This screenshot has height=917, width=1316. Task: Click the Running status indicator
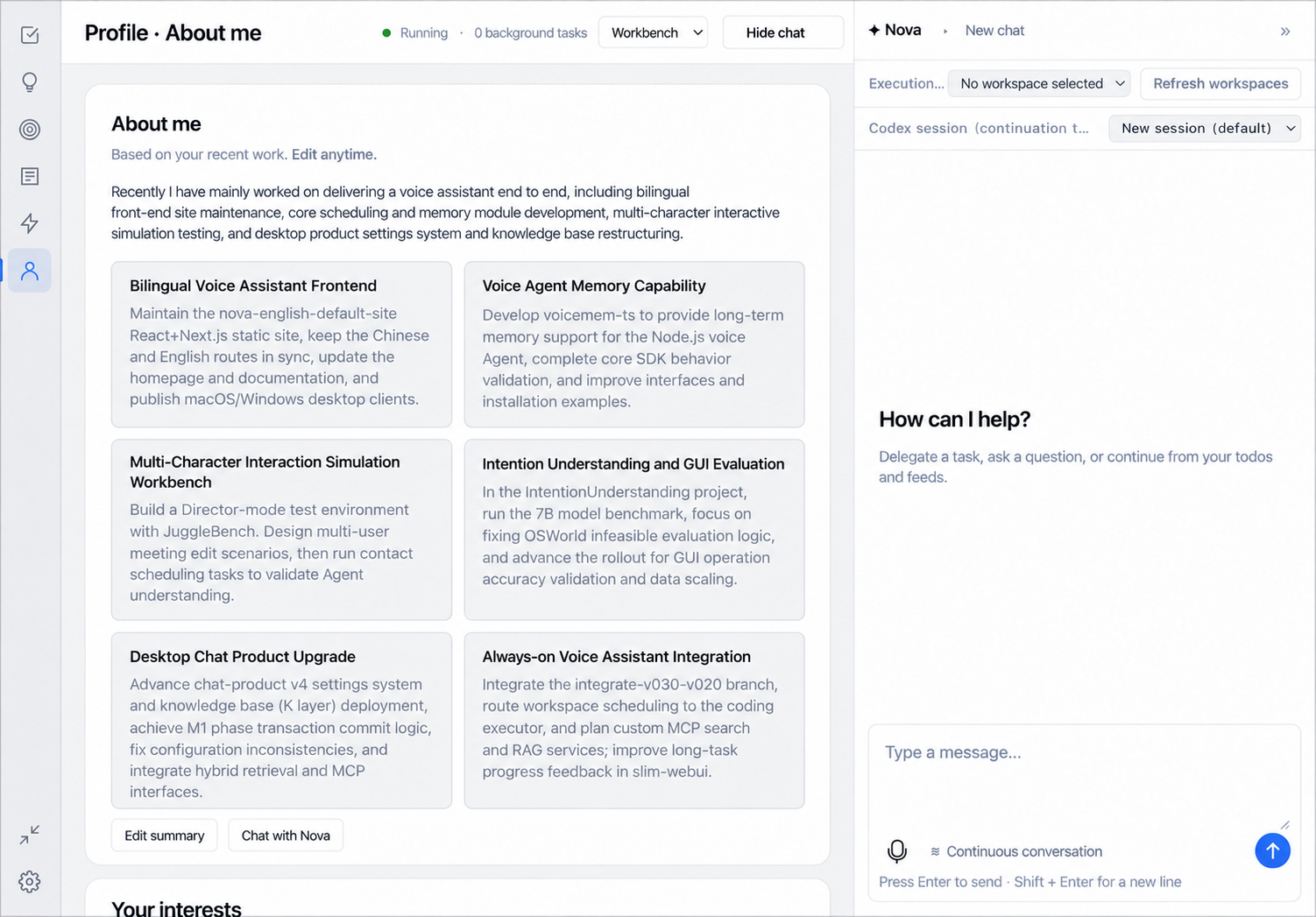coord(415,32)
